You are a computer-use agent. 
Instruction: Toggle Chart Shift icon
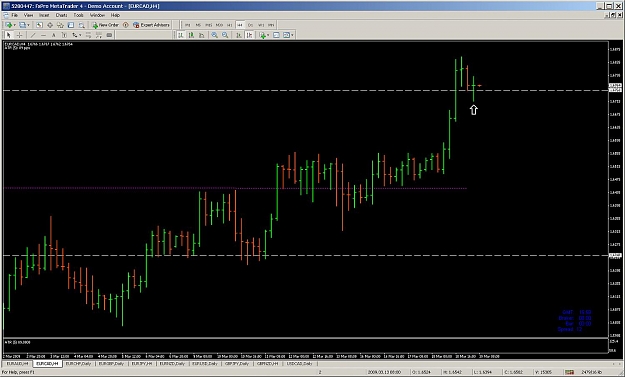250,35
